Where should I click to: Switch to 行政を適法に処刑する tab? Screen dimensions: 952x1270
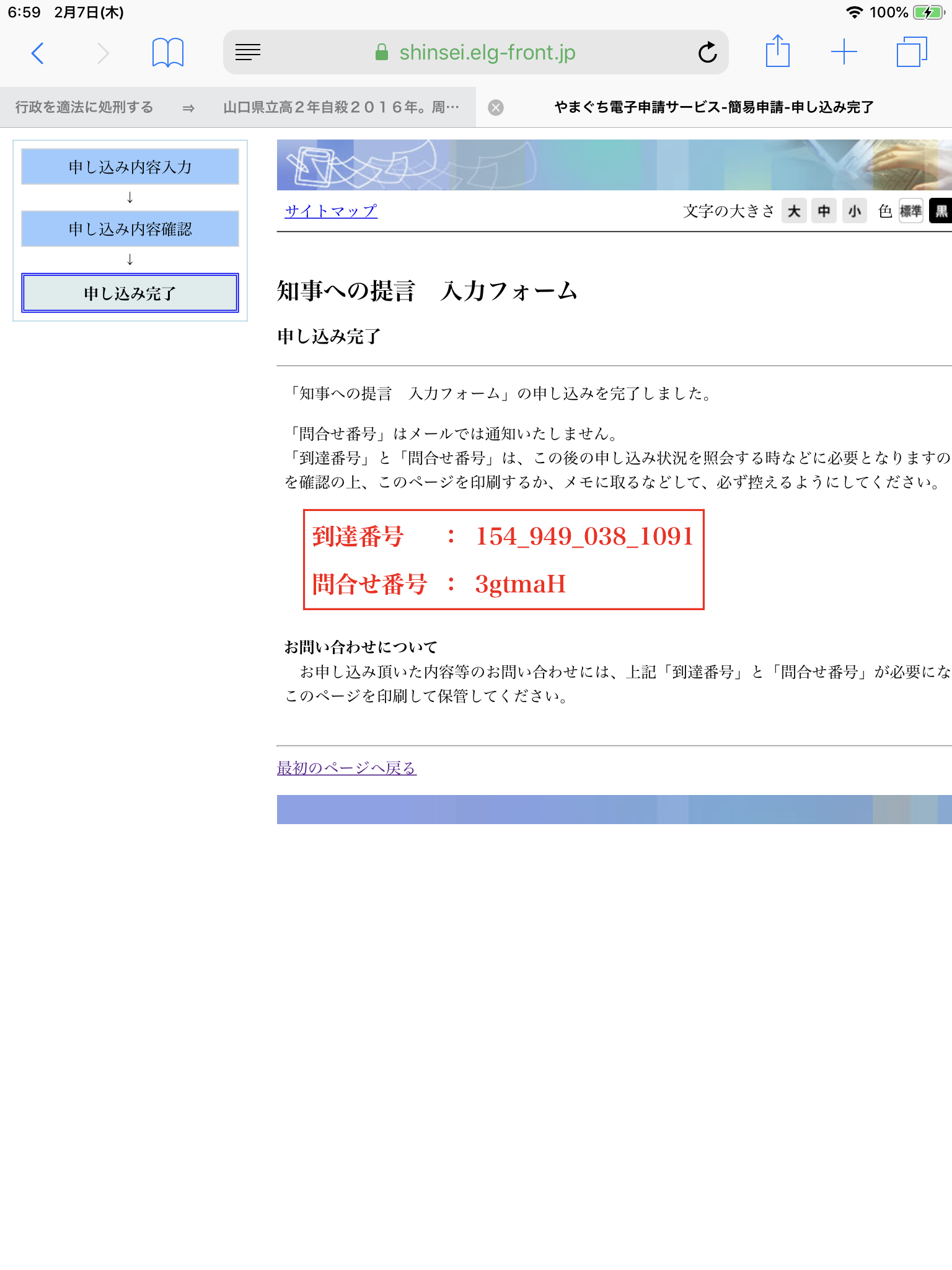pyautogui.click(x=84, y=107)
